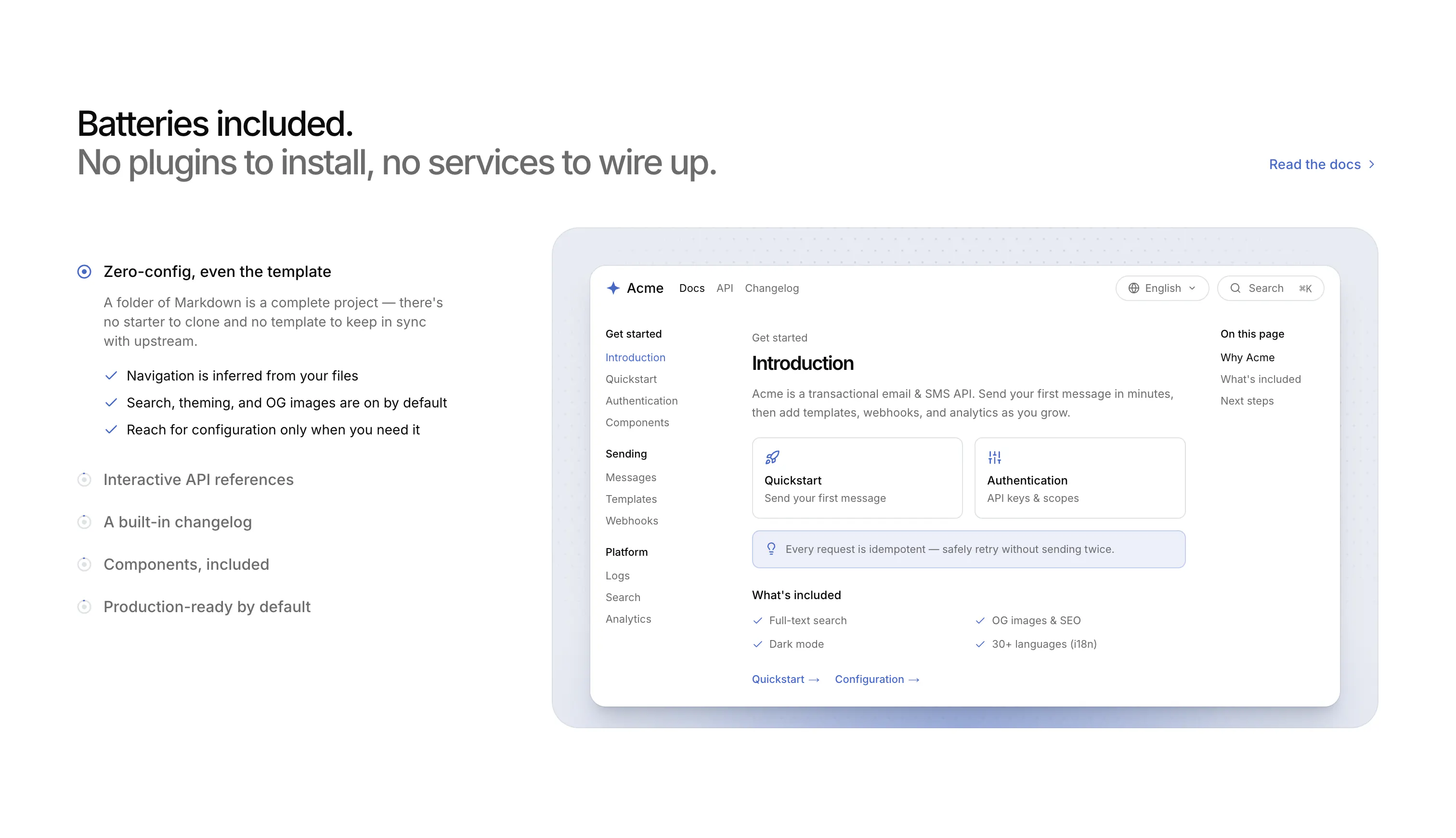Jump to What's included in On this page

point(1261,380)
